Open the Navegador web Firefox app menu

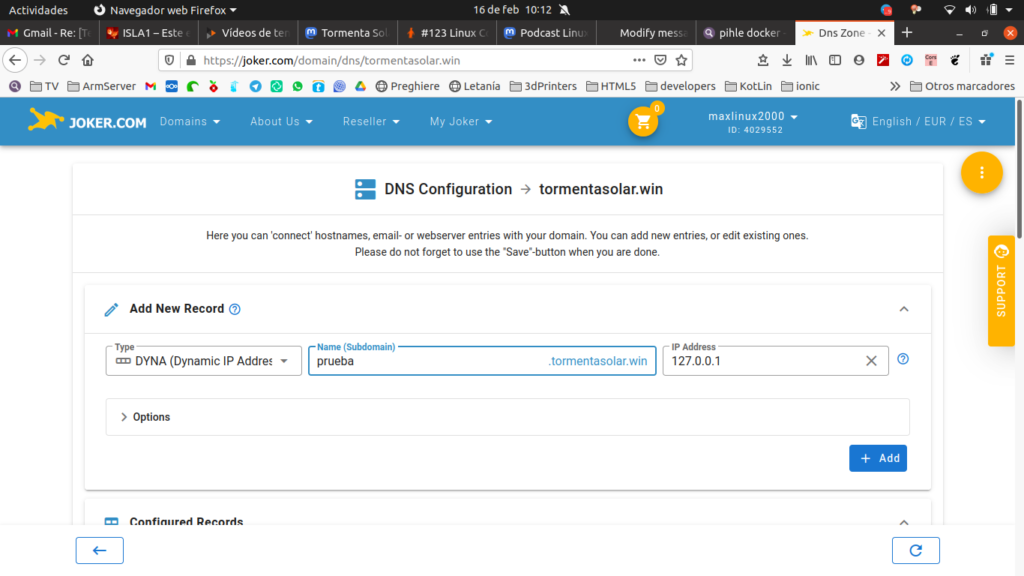pyautogui.click(x=165, y=10)
